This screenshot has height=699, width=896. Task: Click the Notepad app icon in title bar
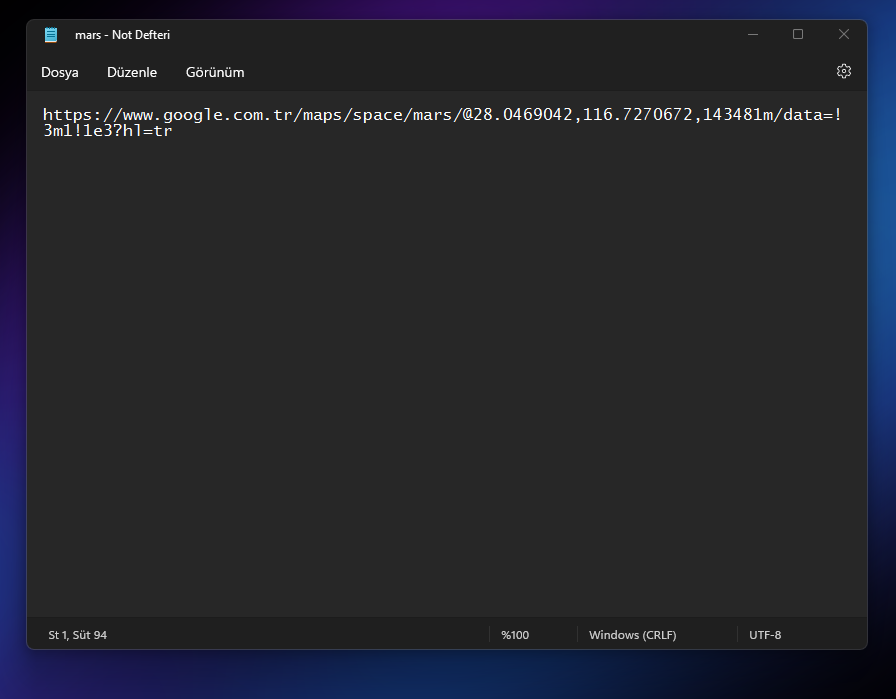pos(51,35)
